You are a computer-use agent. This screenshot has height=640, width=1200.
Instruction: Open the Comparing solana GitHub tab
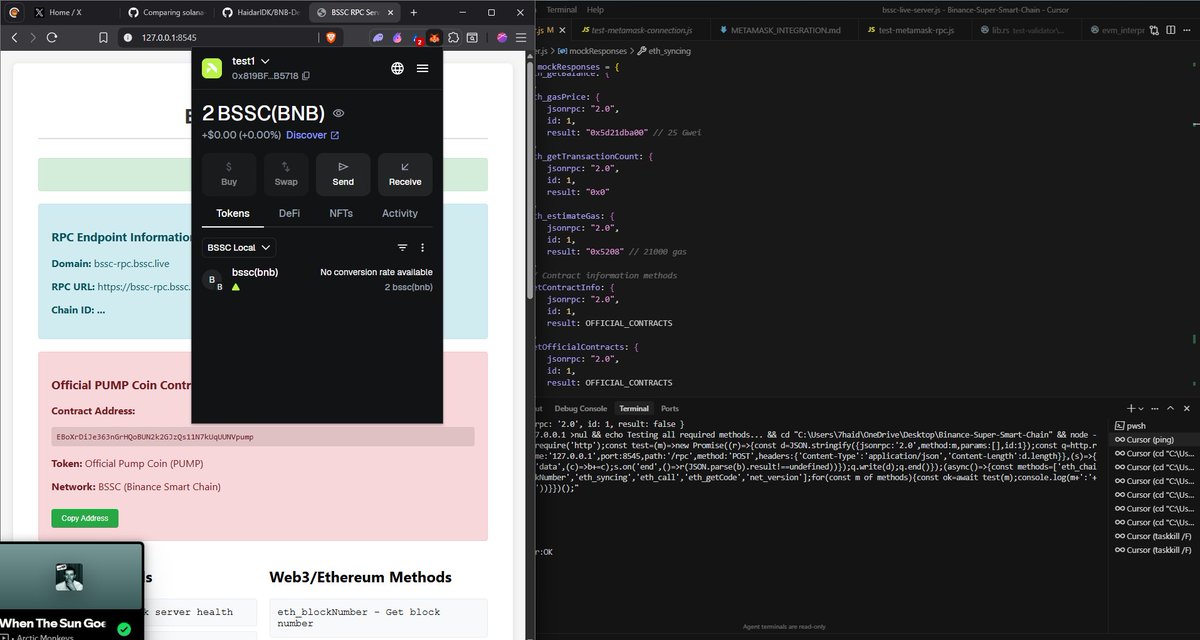[166, 12]
